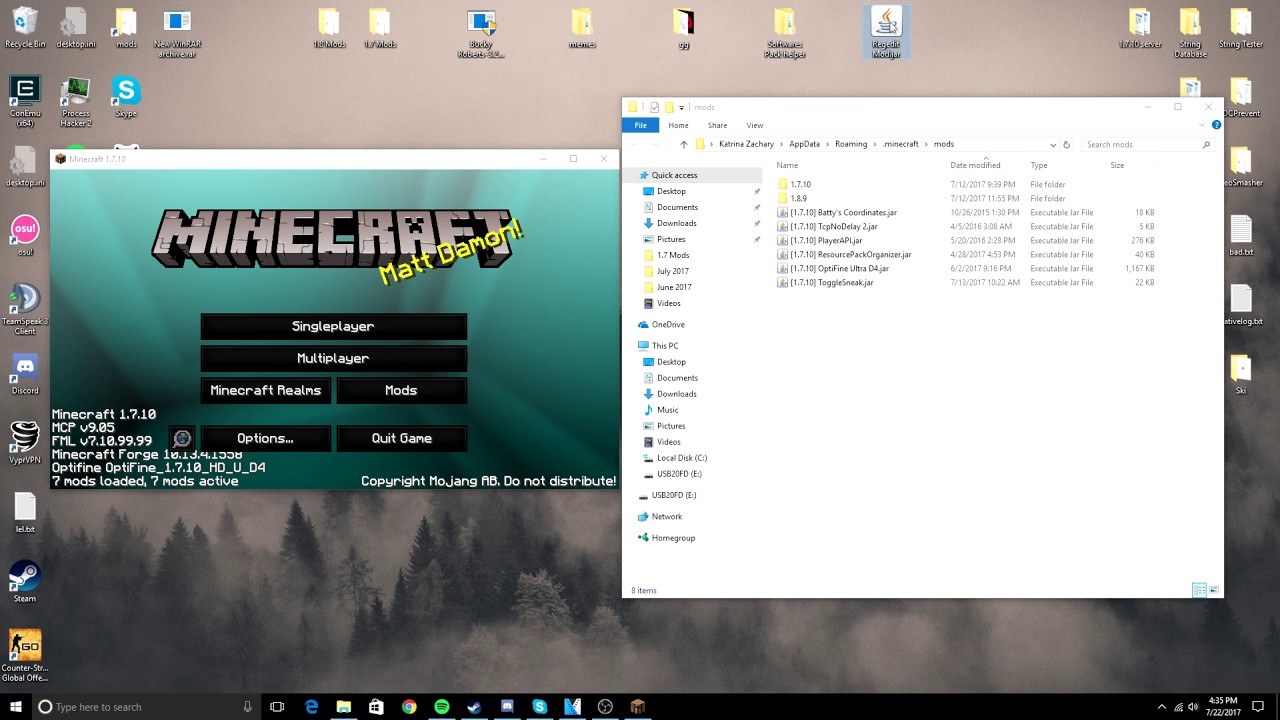This screenshot has width=1280, height=720.
Task: Click the AppData breadcrumb segment
Action: [x=804, y=144]
